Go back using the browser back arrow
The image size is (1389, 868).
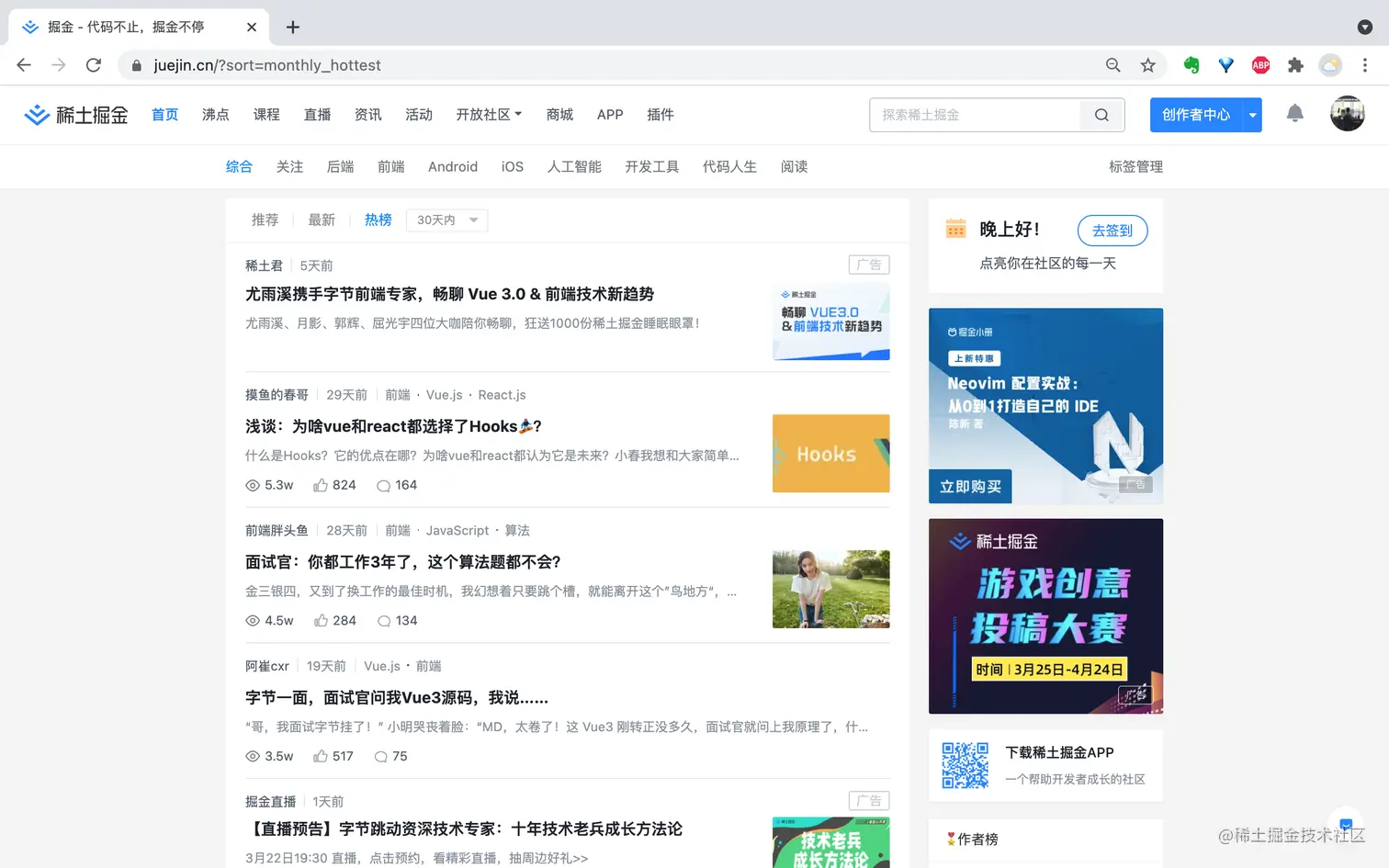pos(24,65)
